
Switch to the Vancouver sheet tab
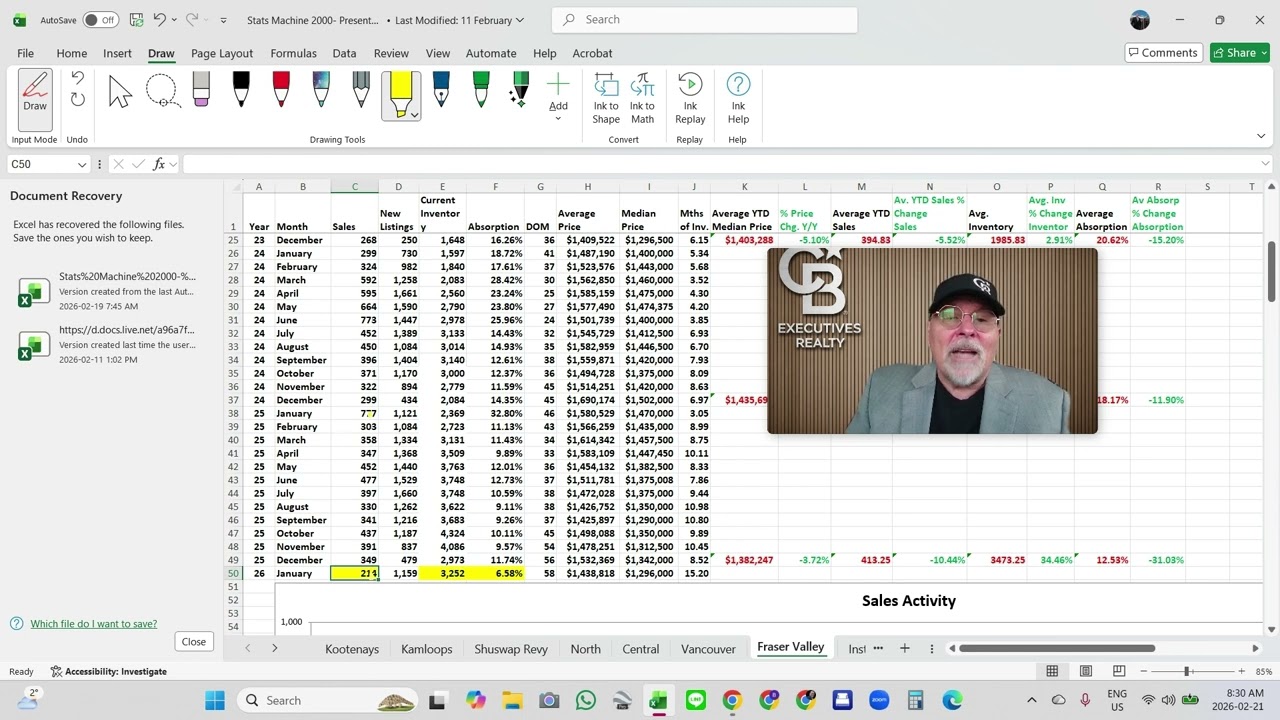708,649
